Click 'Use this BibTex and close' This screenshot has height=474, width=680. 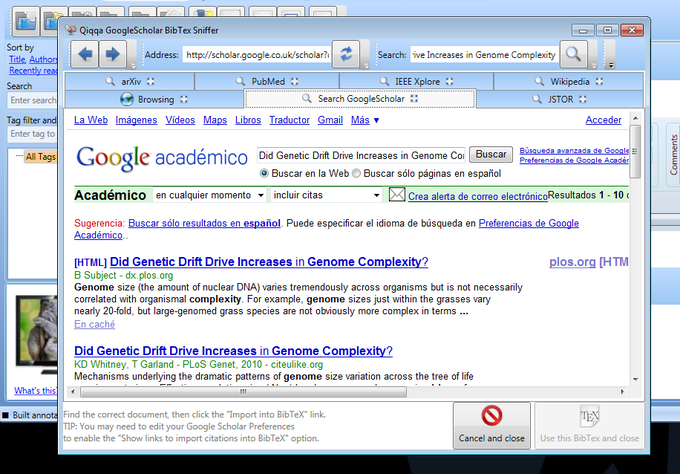click(x=589, y=426)
